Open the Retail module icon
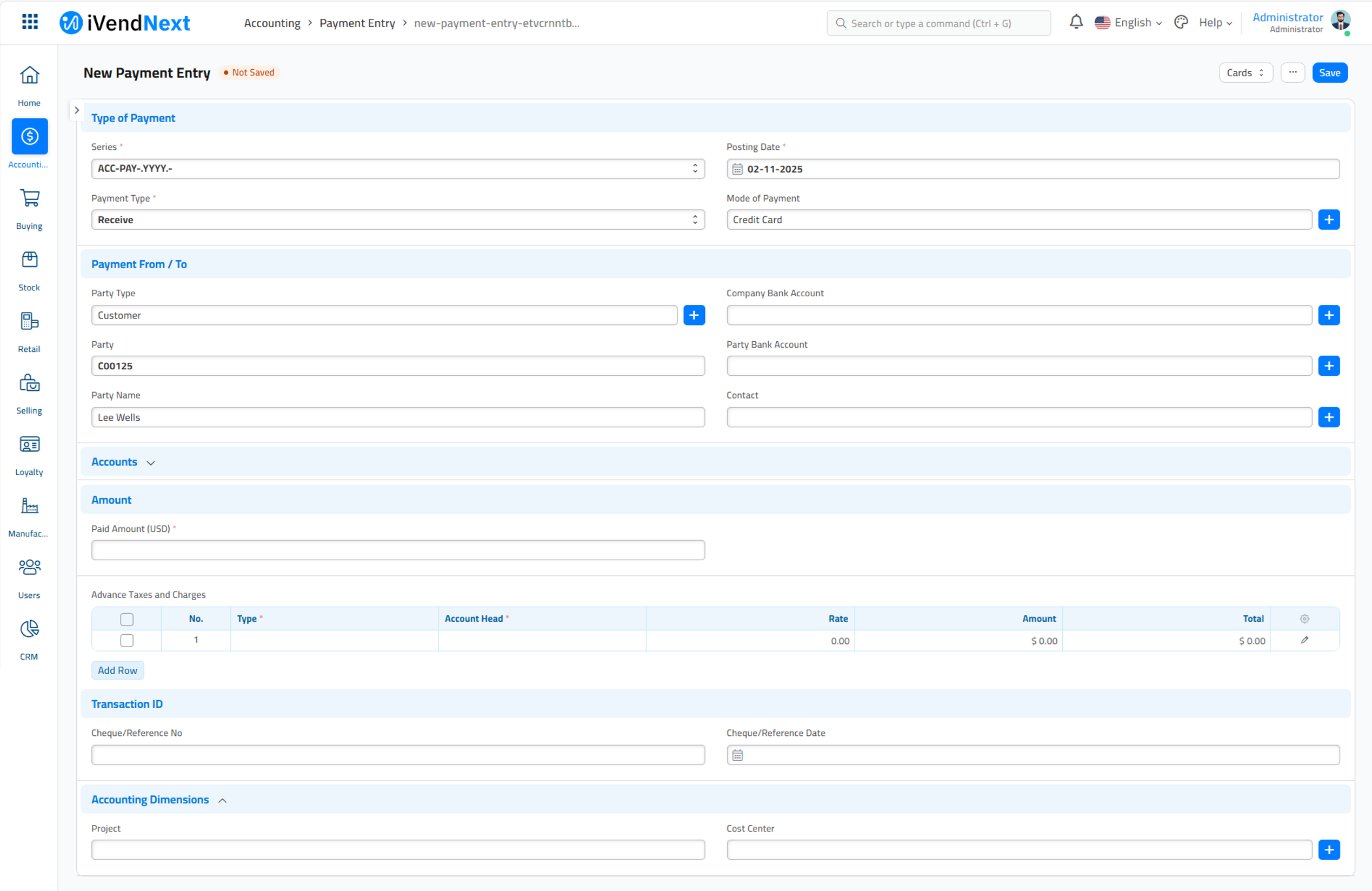 coord(29,321)
